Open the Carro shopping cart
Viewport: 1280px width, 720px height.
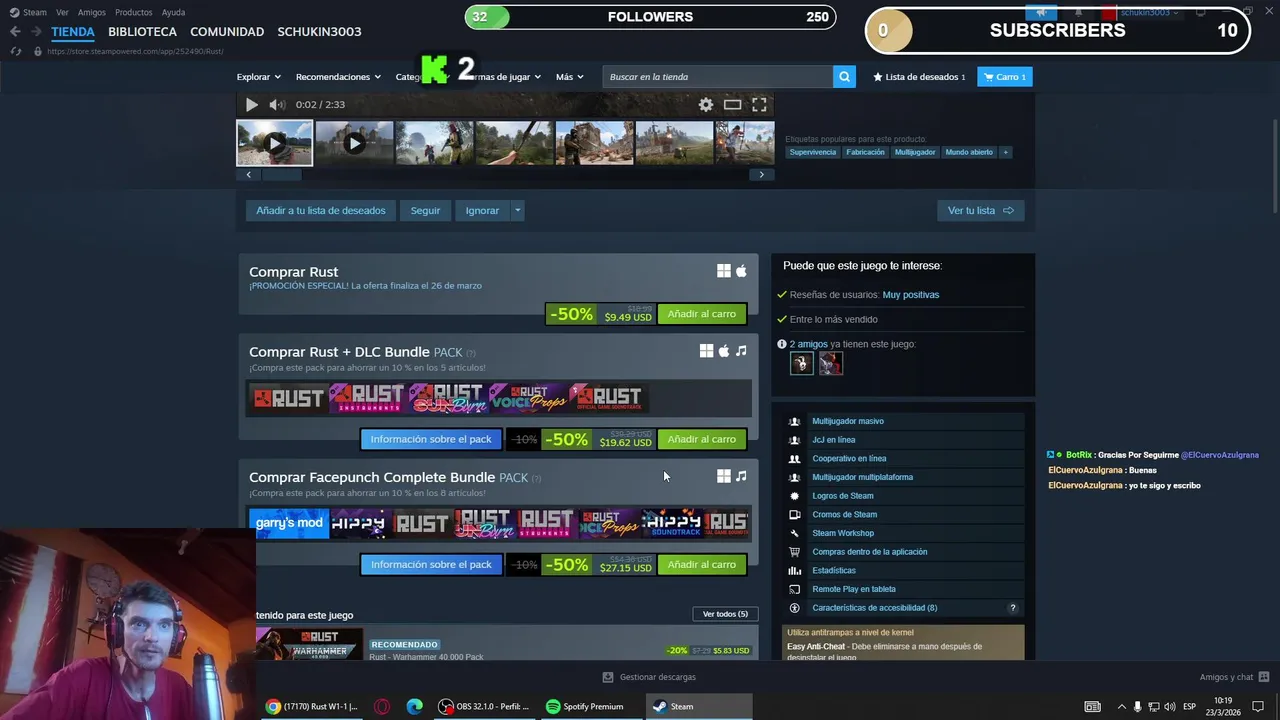coord(1004,77)
